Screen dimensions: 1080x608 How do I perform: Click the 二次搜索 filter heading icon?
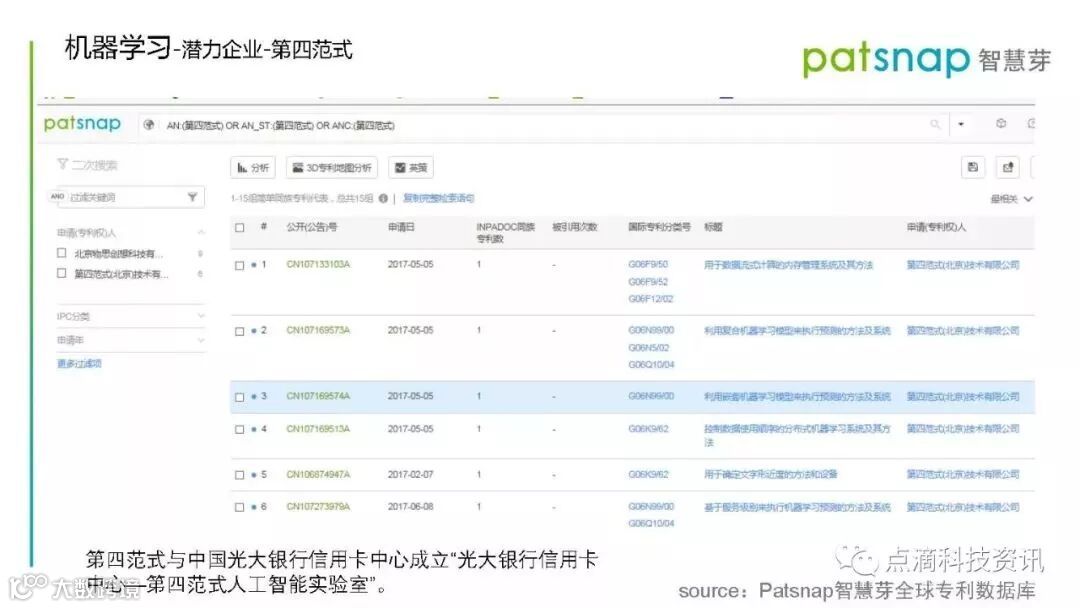click(62, 164)
